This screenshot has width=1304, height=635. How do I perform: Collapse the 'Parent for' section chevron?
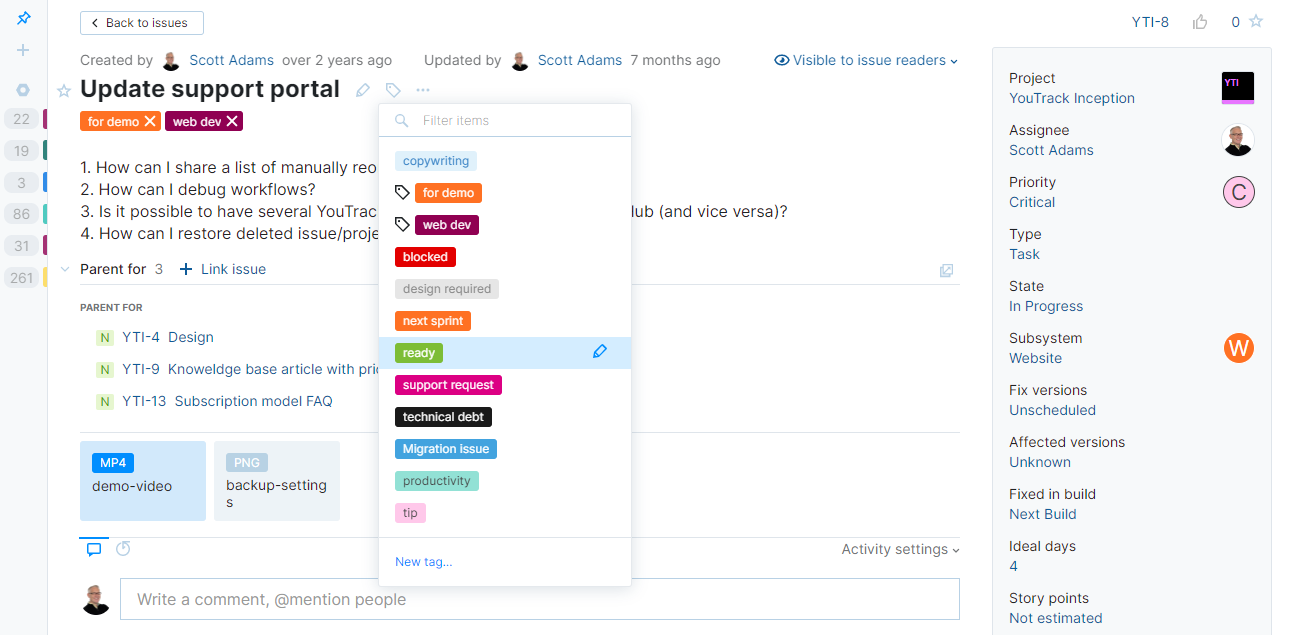(64, 268)
